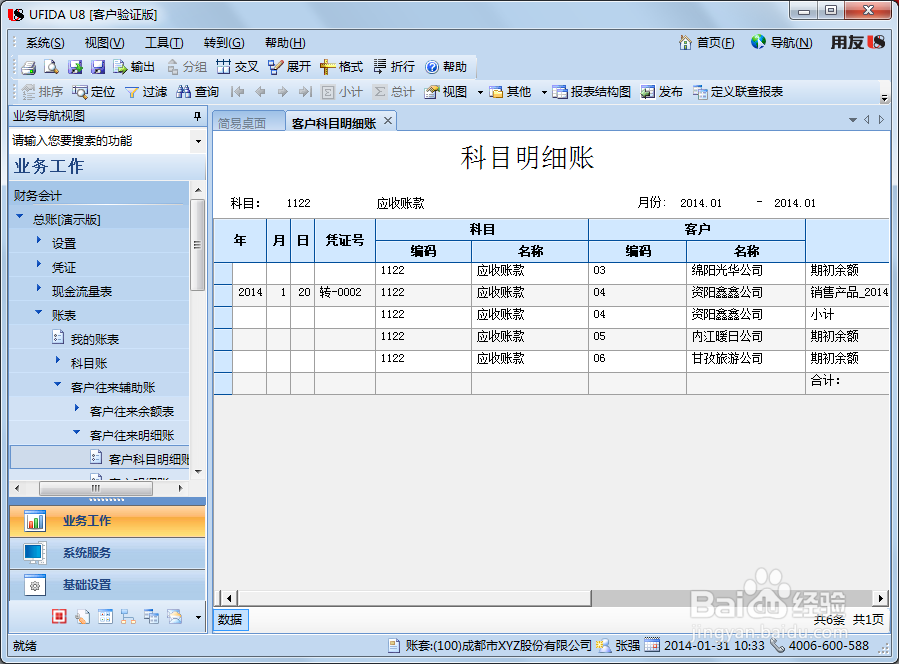Switch to 基础设置 navigation panel
This screenshot has height=664, width=899.
pyautogui.click(x=107, y=585)
